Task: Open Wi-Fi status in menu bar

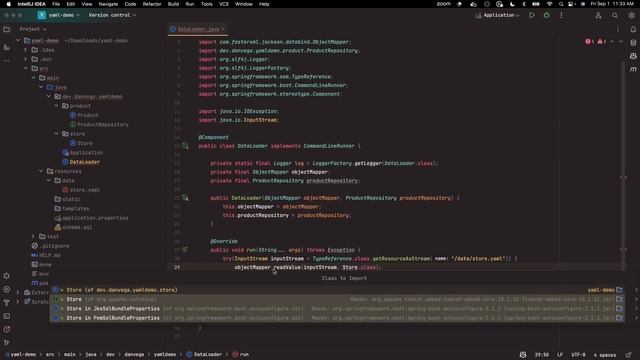Action: coord(549,4)
